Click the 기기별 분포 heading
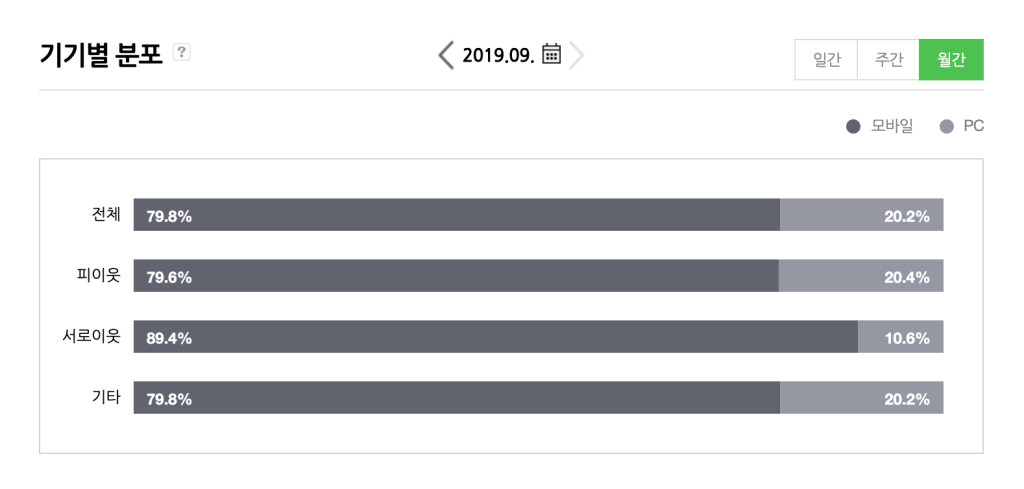This screenshot has width=1024, height=489. [101, 54]
